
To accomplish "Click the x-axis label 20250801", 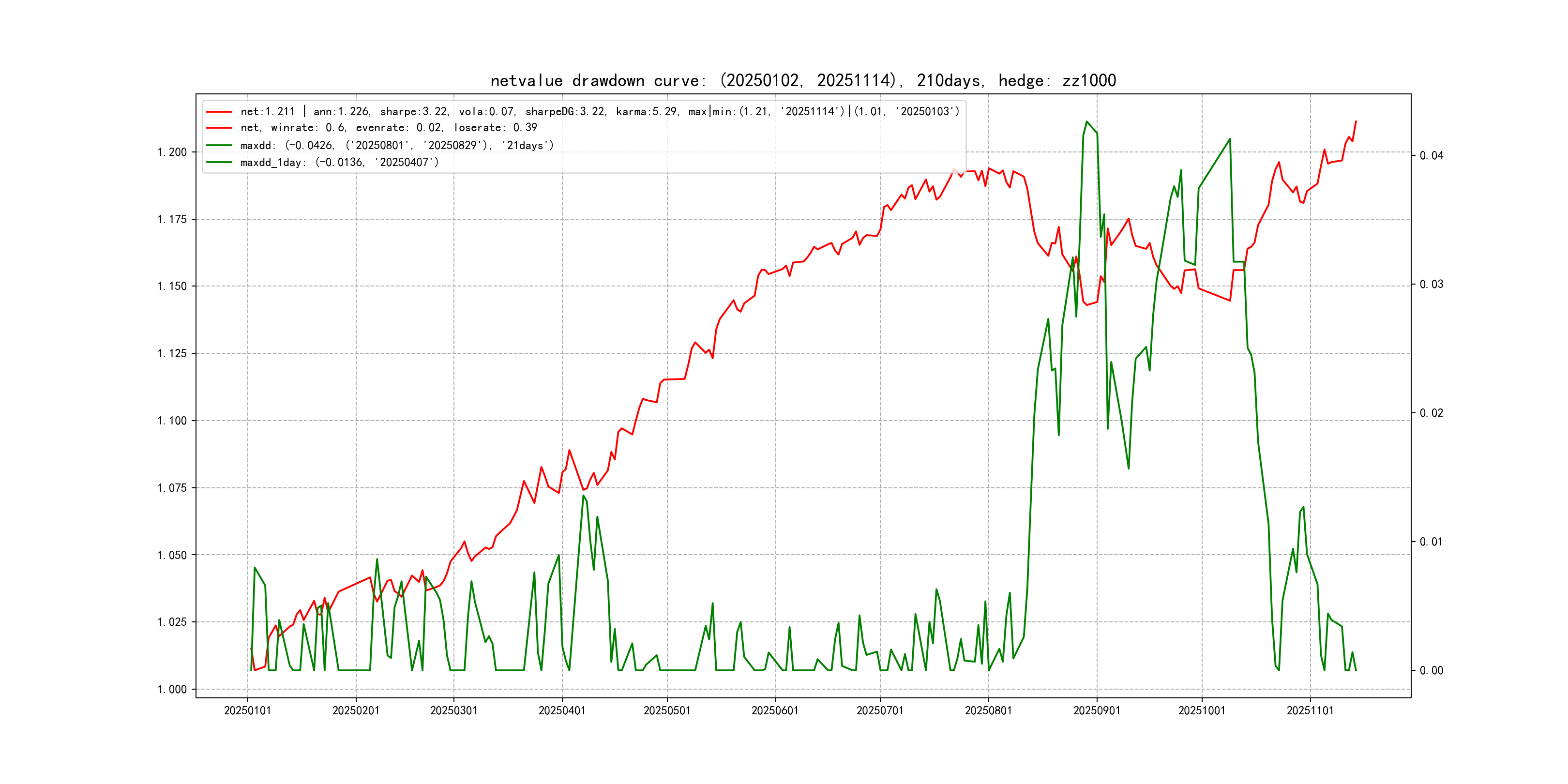I will click(988, 711).
